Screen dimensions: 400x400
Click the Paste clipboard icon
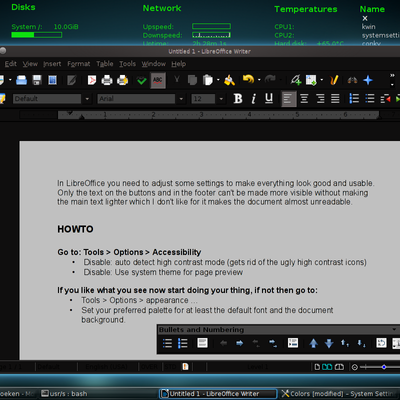click(x=208, y=80)
